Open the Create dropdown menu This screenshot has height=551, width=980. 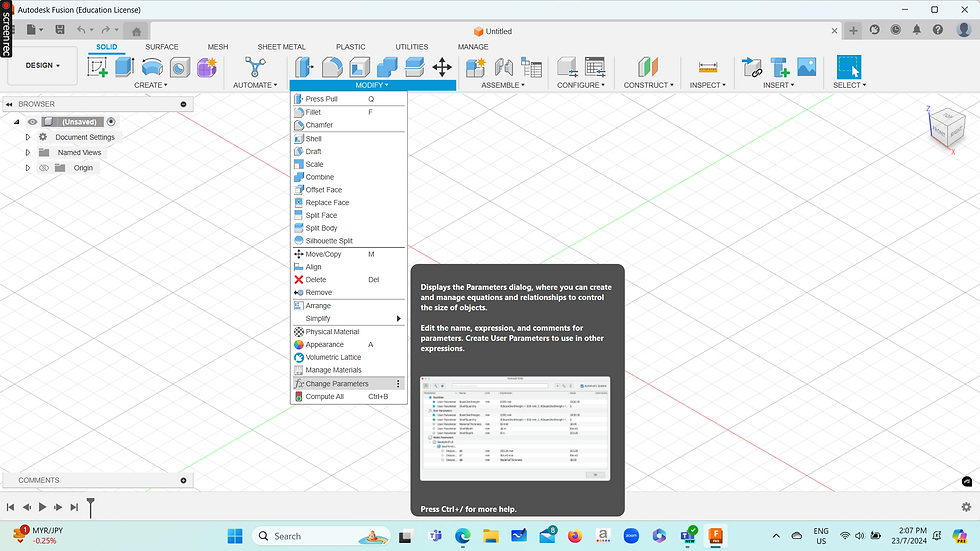pyautogui.click(x=151, y=85)
